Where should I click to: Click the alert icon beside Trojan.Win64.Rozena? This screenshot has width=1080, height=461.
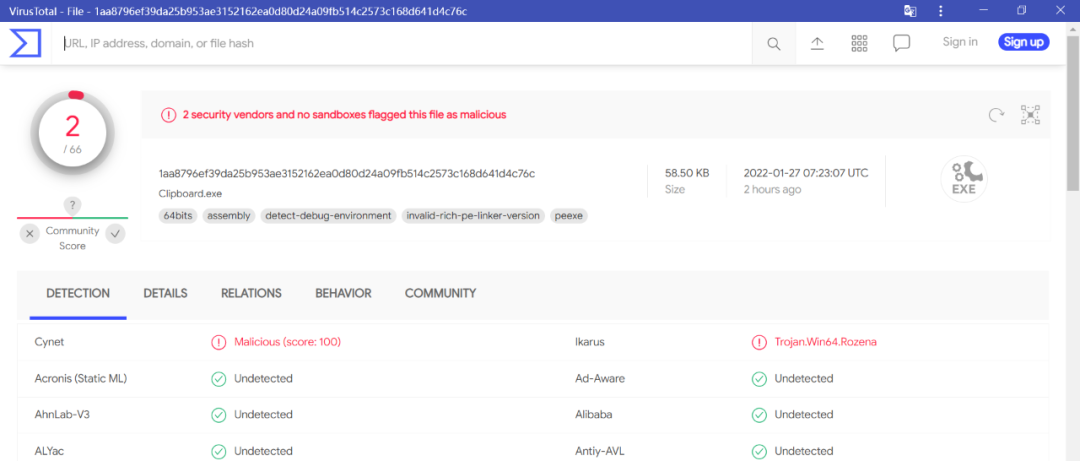(x=759, y=342)
